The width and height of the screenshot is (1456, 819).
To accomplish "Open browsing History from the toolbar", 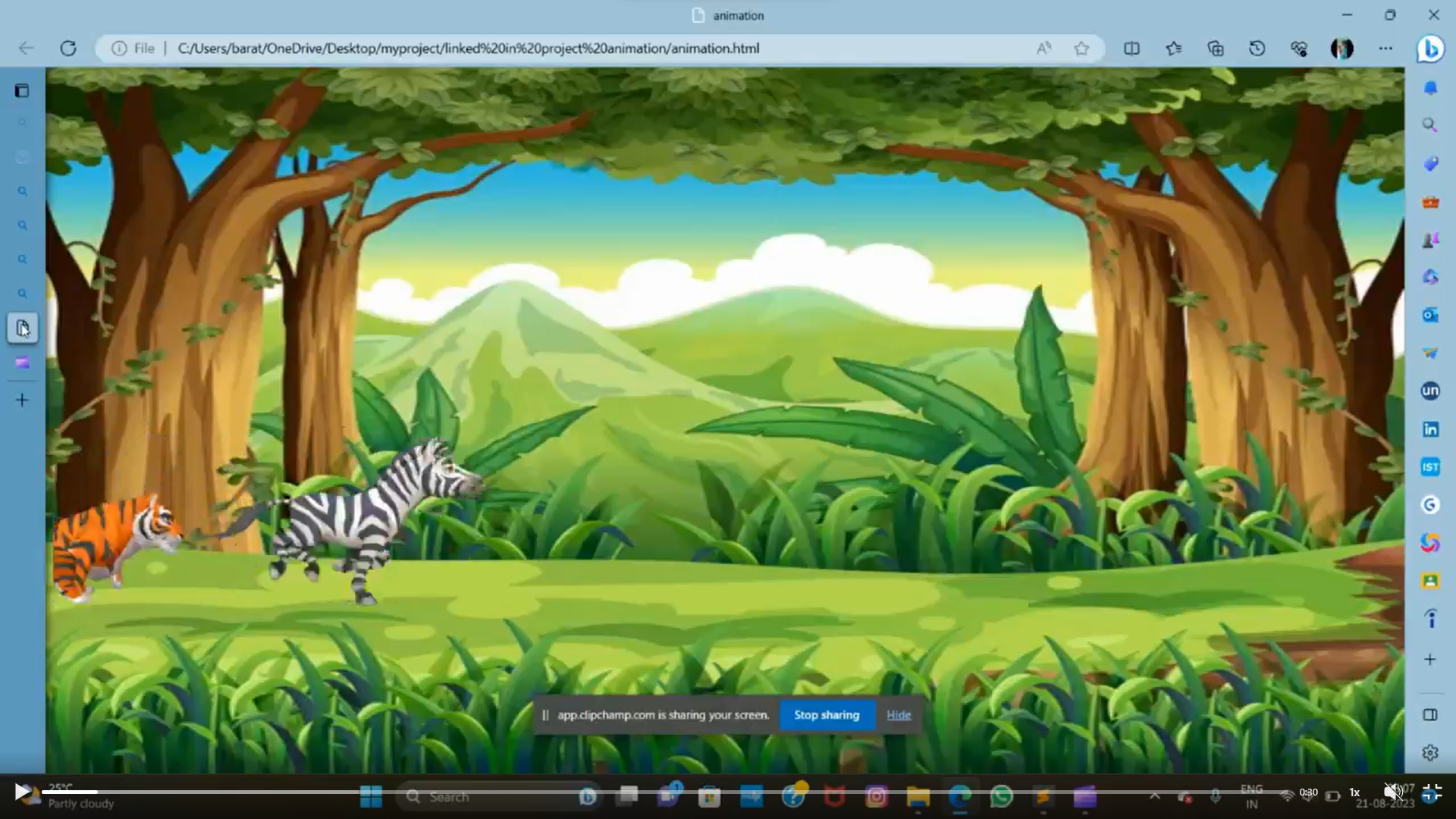I will [1257, 49].
